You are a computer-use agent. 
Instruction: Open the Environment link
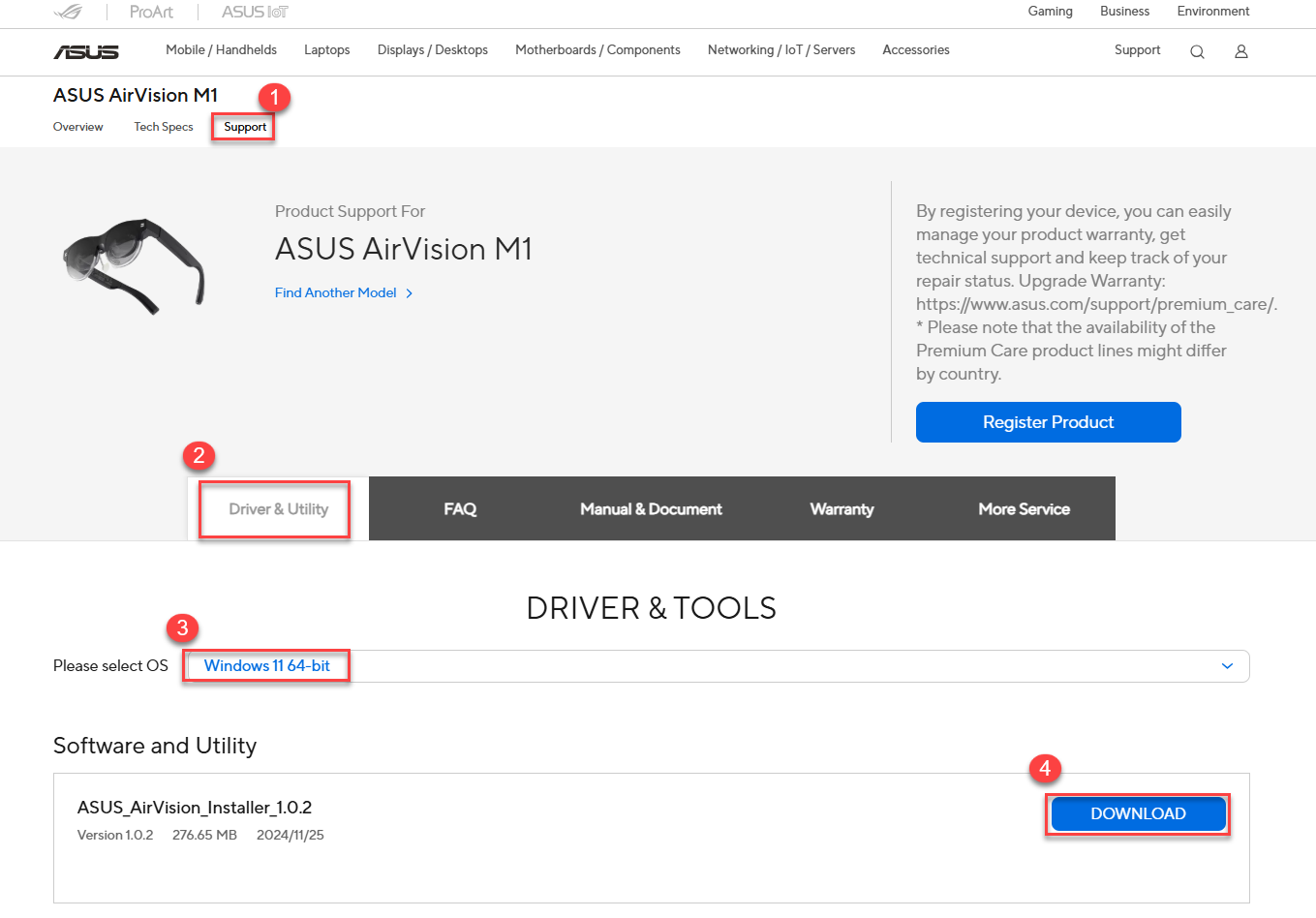pos(1213,12)
